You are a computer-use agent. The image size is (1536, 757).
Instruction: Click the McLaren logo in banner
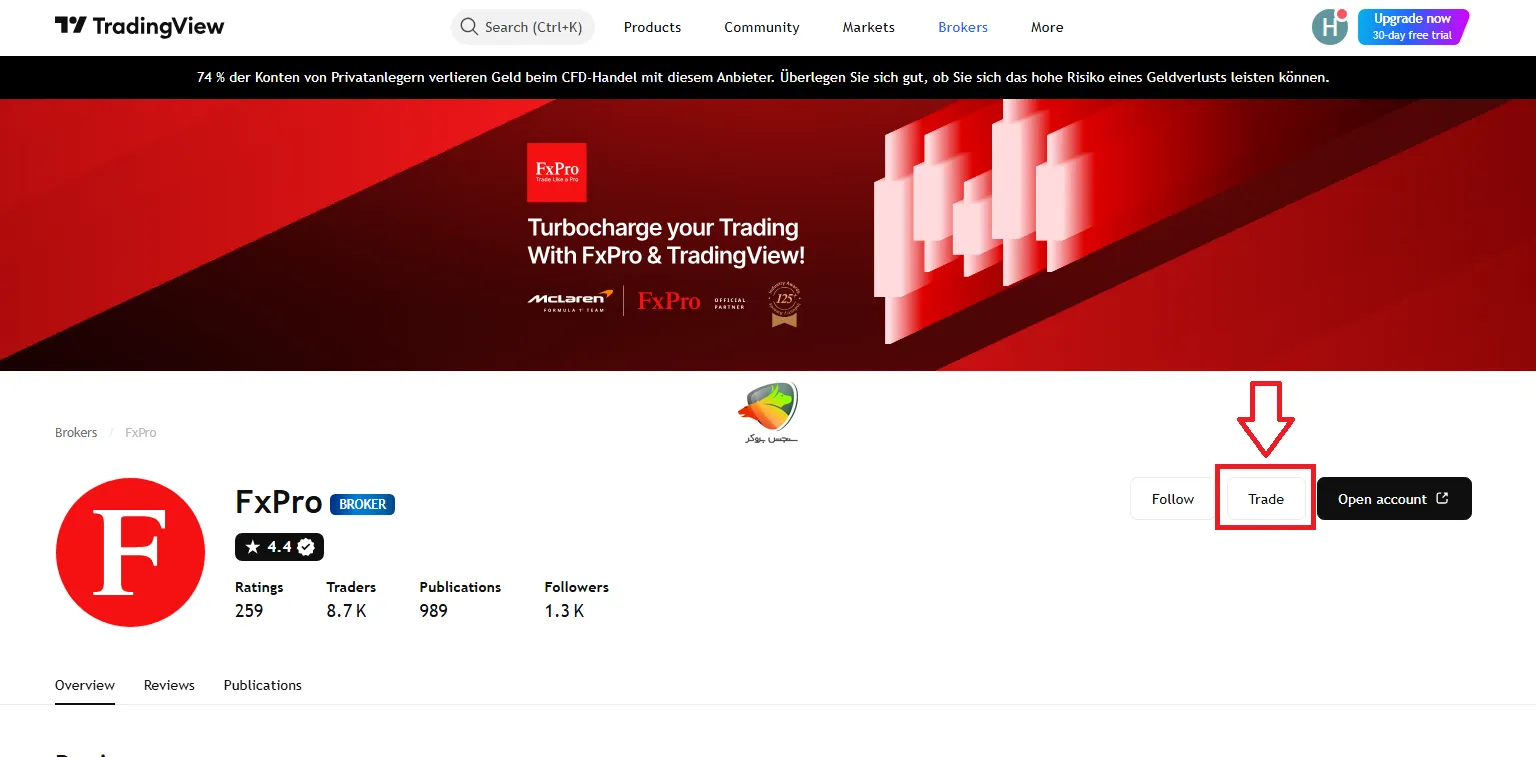coord(570,300)
